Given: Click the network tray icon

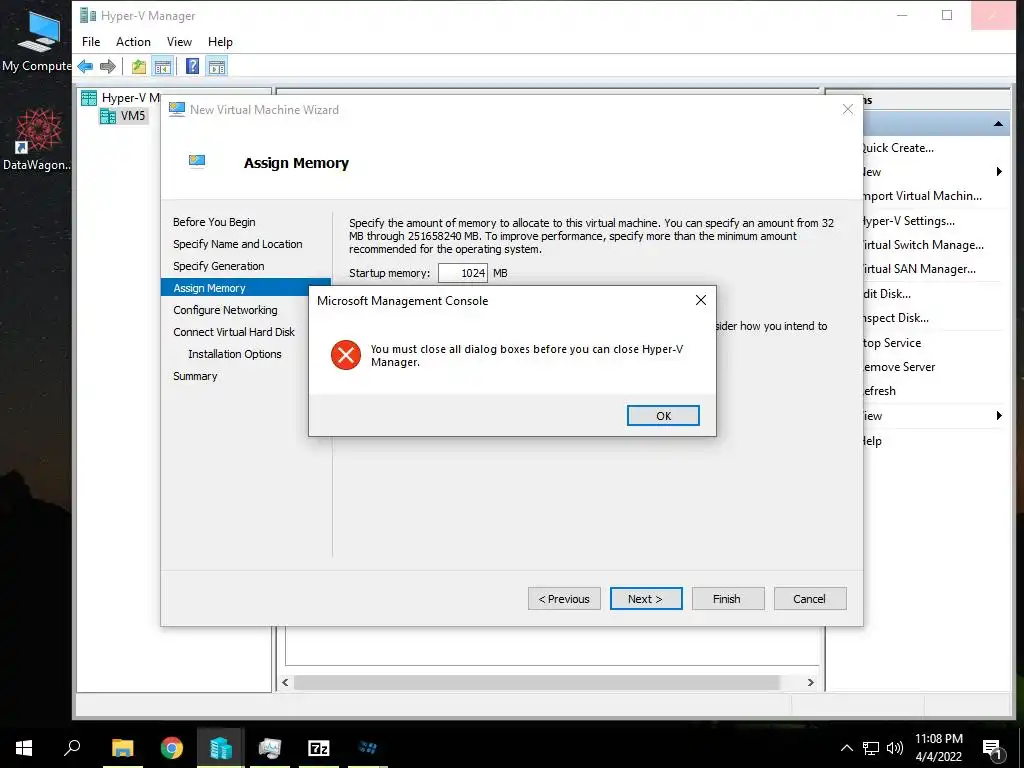Looking at the screenshot, I should [x=871, y=748].
